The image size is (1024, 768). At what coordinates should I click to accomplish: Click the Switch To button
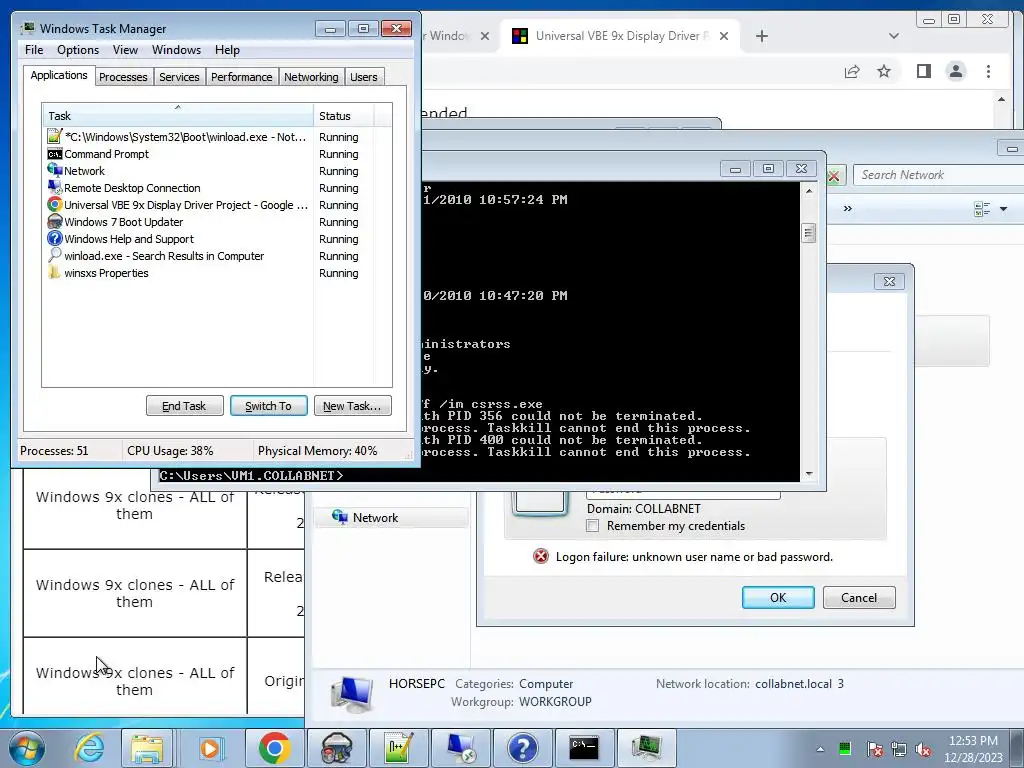268,406
